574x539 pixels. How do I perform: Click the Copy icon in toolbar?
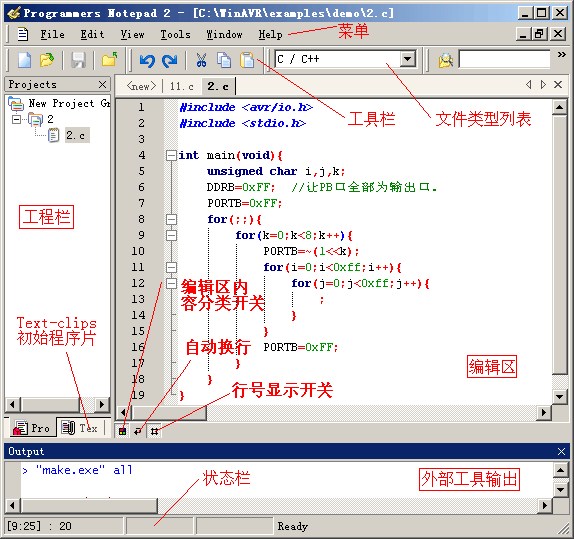224,60
